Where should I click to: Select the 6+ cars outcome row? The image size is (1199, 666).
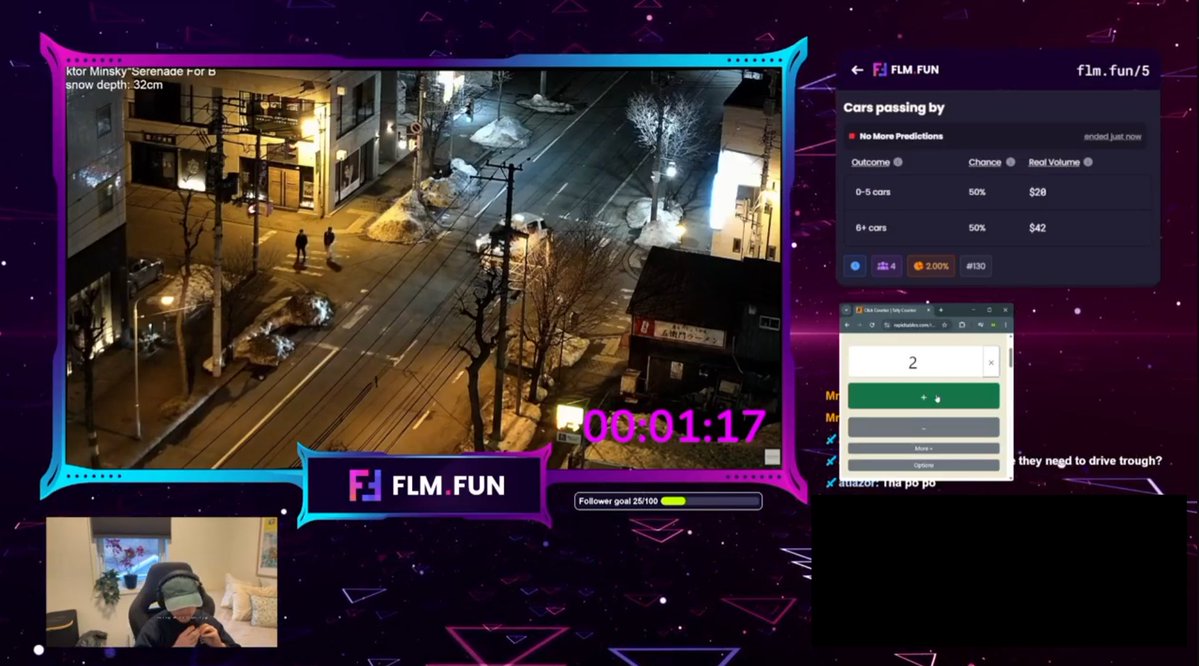coord(998,228)
